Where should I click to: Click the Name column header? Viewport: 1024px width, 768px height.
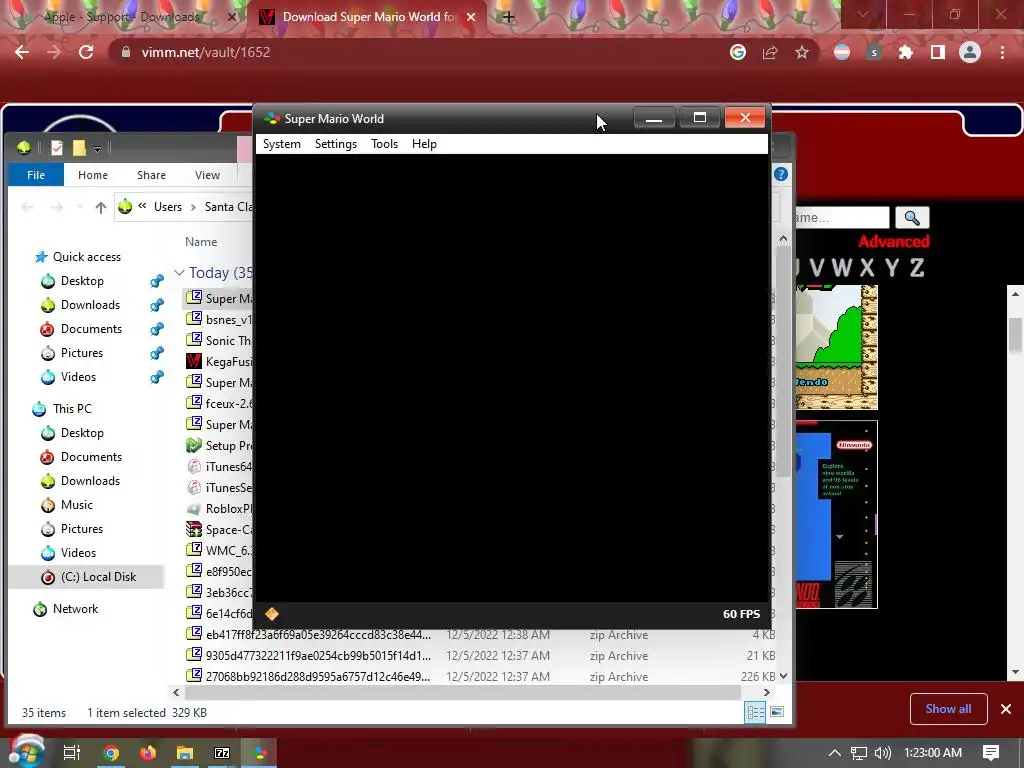[x=201, y=242]
